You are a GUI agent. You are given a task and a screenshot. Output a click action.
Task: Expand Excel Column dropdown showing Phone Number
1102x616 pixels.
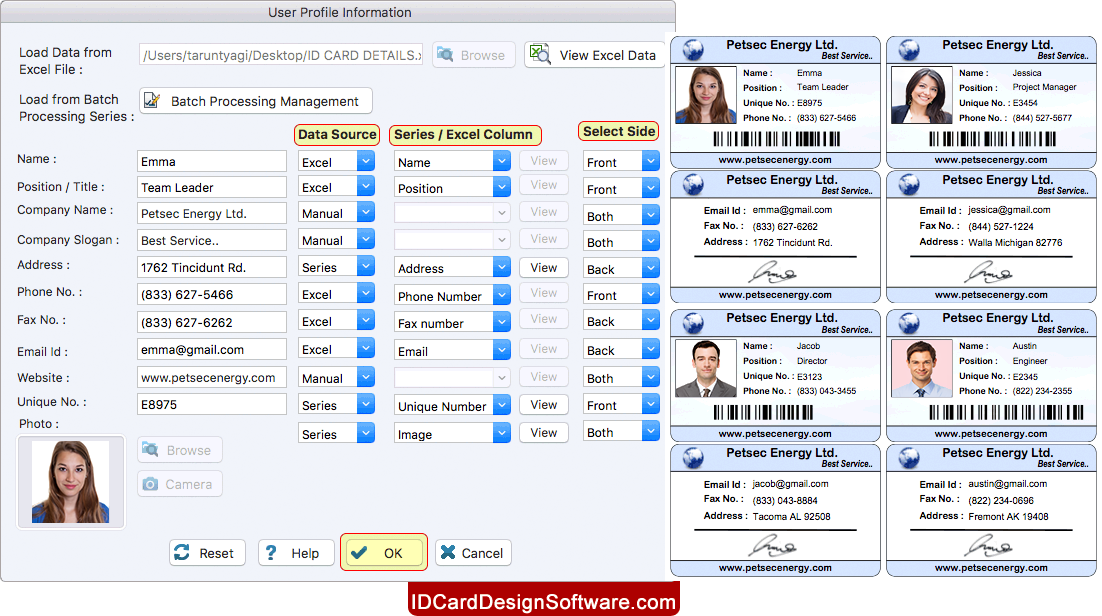point(501,295)
